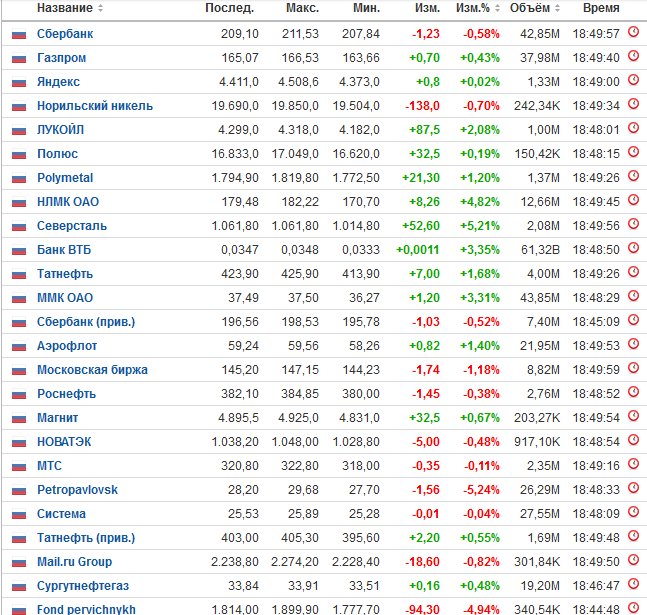Open the Норильский никель stock link
The height and width of the screenshot is (615, 647).
pos(95,106)
